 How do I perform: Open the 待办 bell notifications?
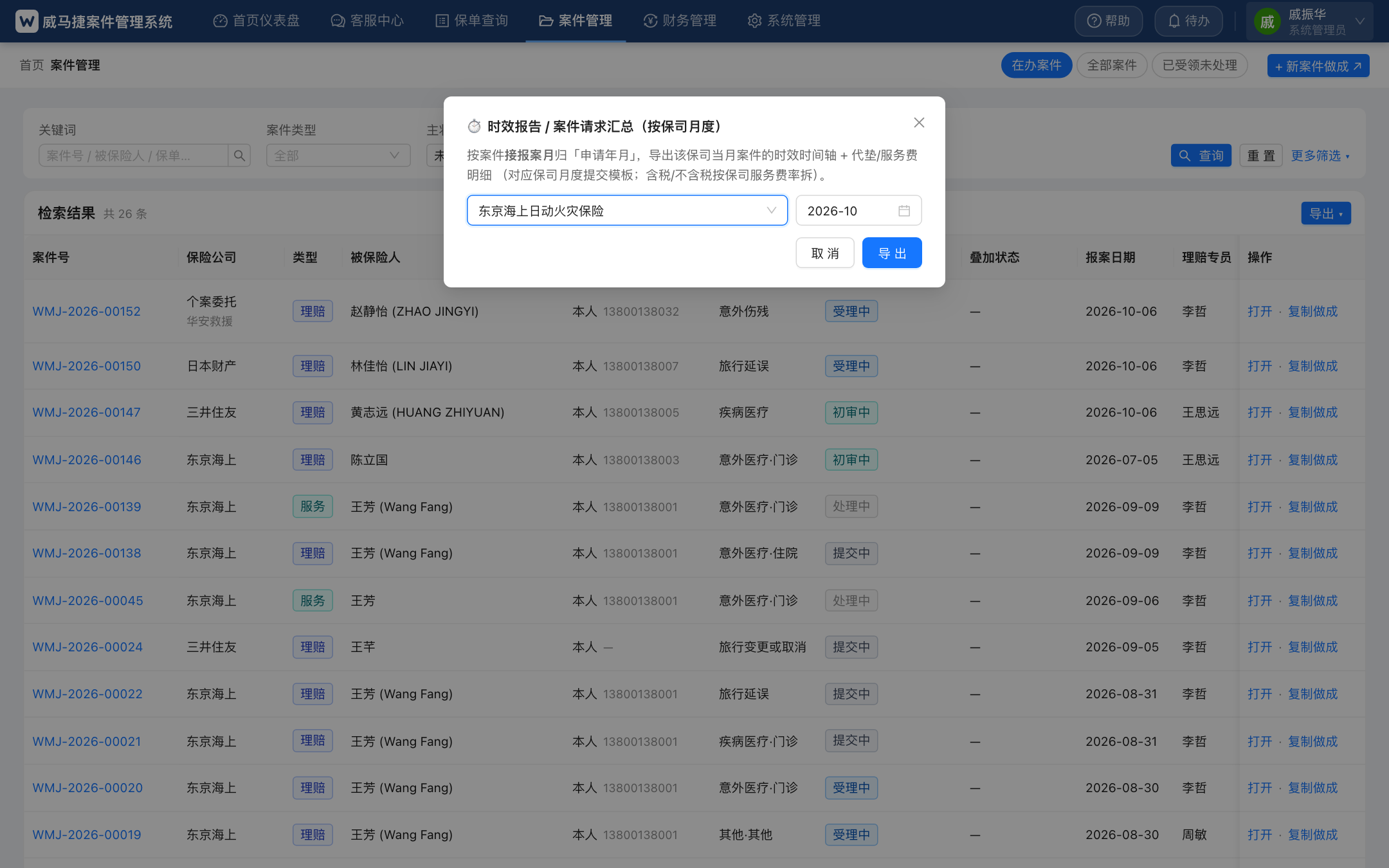click(1188, 21)
